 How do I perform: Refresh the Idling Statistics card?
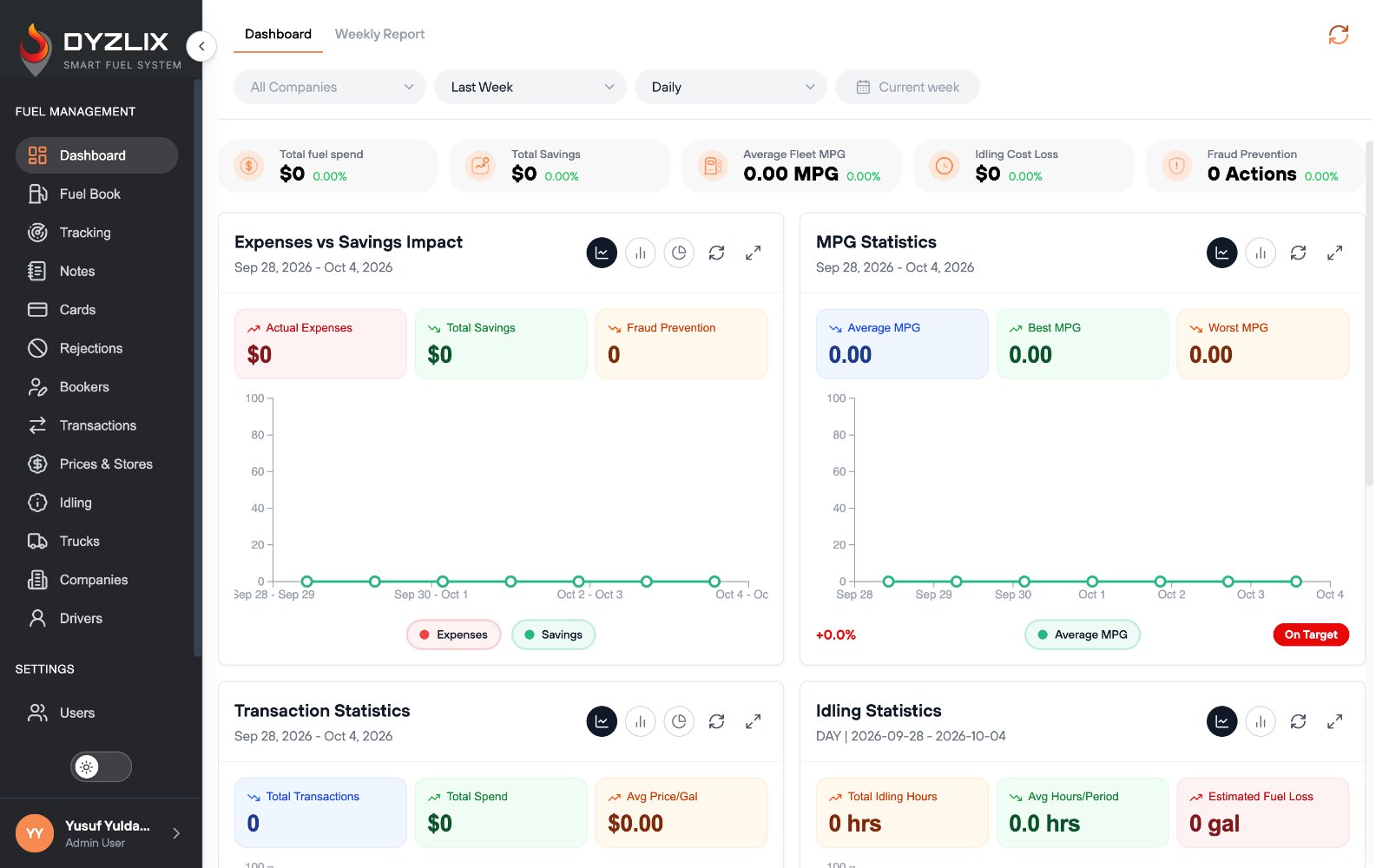point(1298,721)
